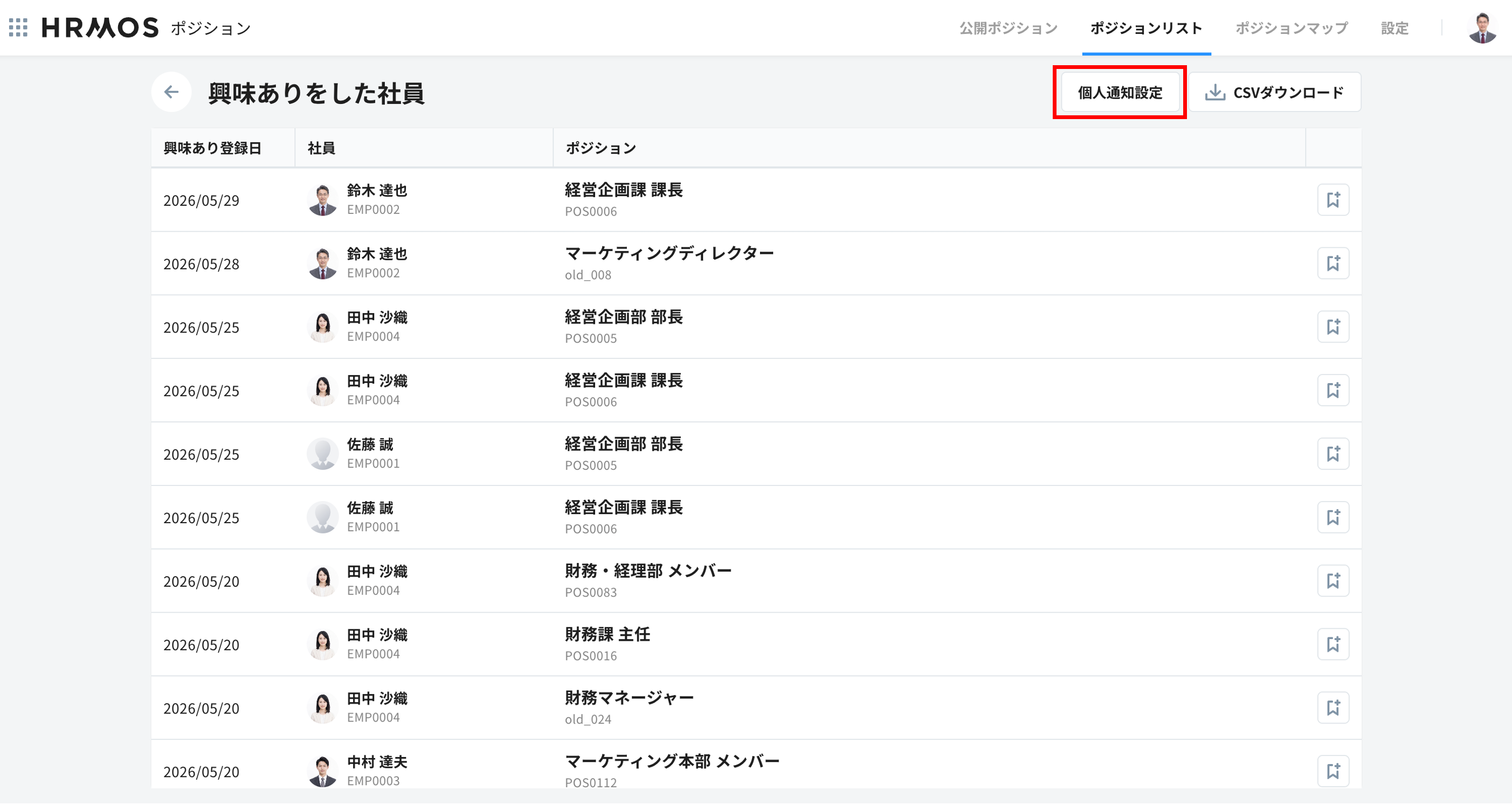
Task: Click employee ID EMP0003
Action: click(x=374, y=781)
